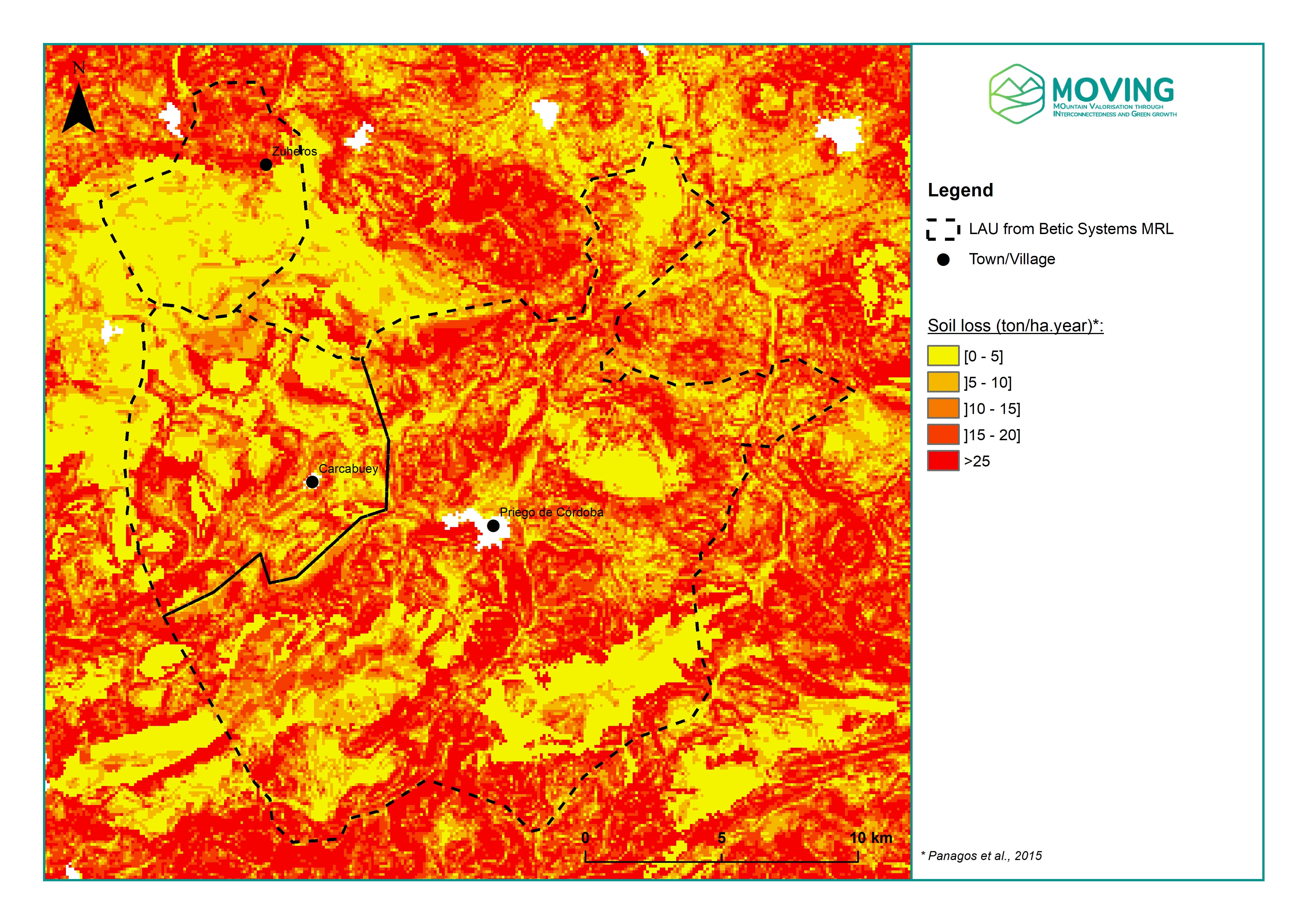Image resolution: width=1307 pixels, height=924 pixels.
Task: Click the orange ]10 - 15] swatch
Action: tap(943, 408)
